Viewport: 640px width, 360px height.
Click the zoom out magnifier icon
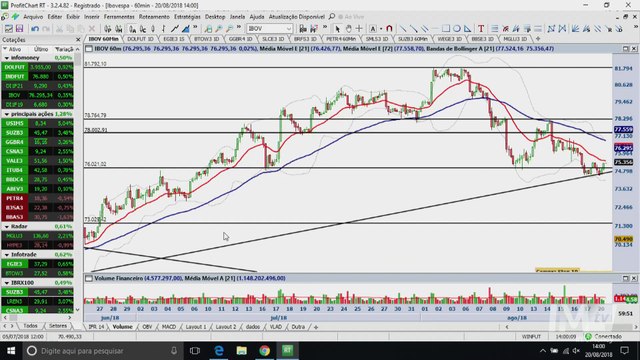(229, 29)
